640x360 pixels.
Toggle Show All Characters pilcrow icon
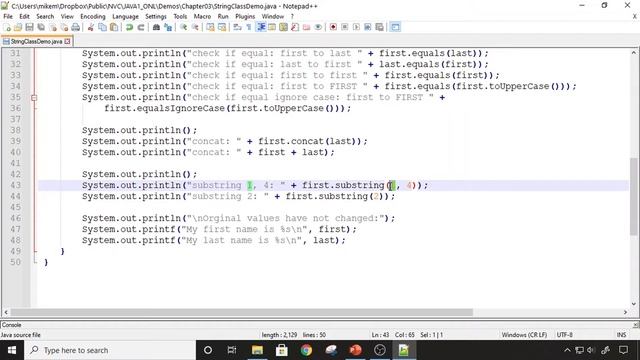249,27
